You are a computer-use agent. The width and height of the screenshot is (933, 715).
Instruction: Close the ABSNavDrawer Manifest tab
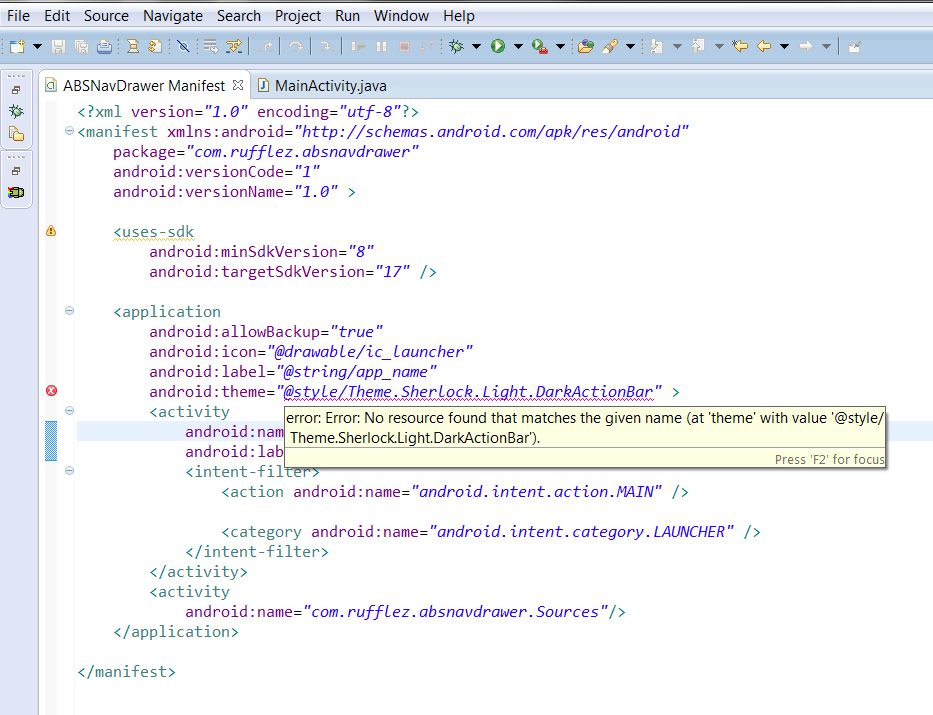pyautogui.click(x=238, y=85)
